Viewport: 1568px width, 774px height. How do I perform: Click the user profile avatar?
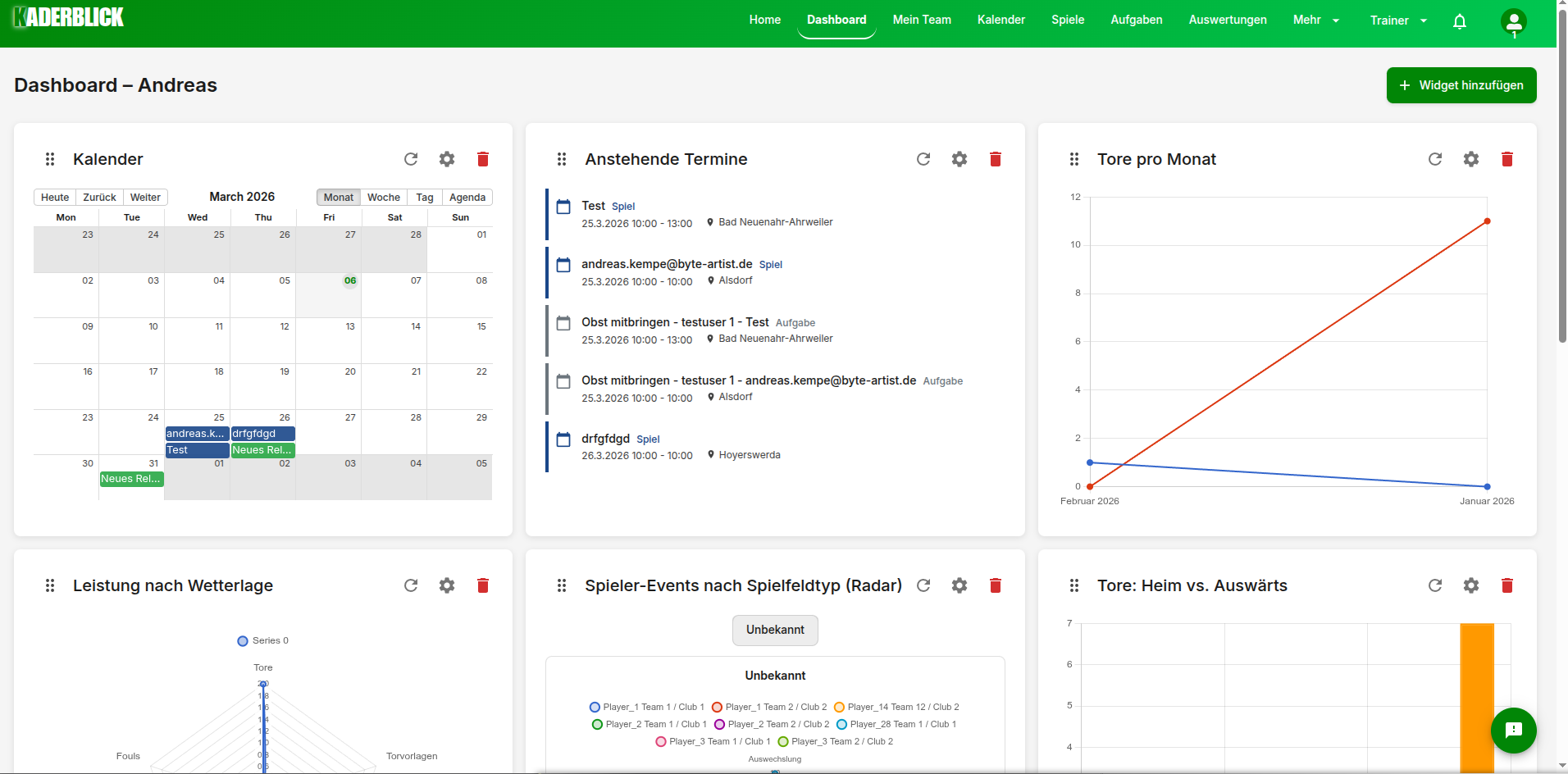[1512, 23]
